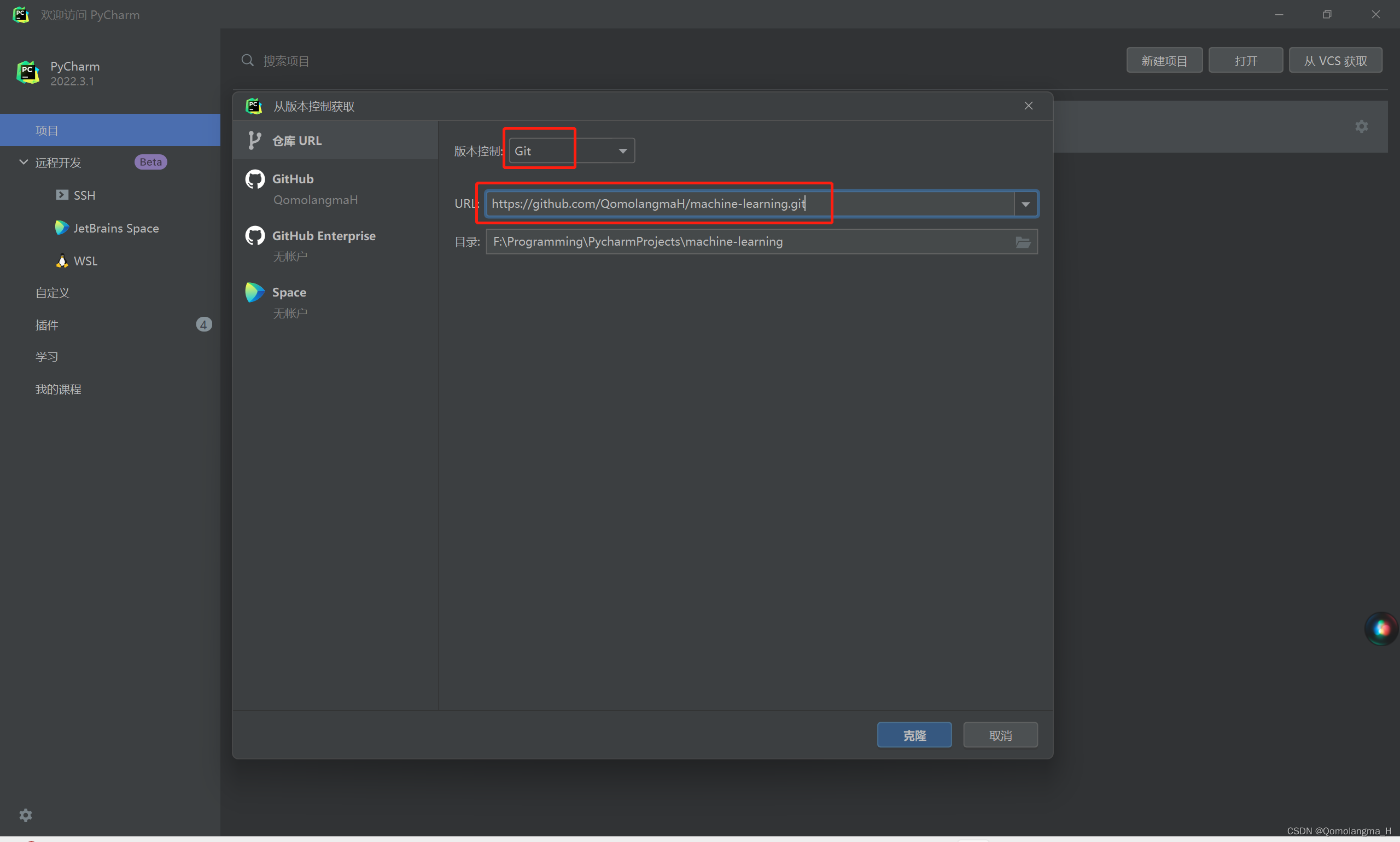
Task: Select GitHub with account QomolangmaH
Action: pyautogui.click(x=315, y=188)
